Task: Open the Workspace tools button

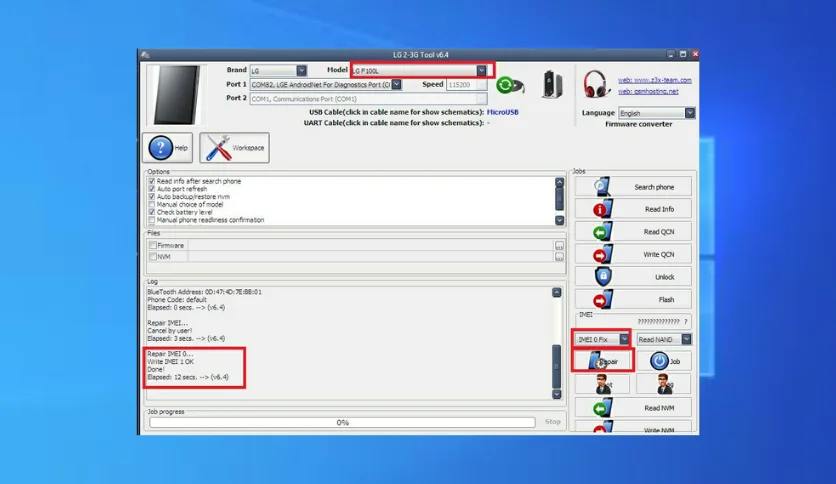Action: click(x=235, y=148)
